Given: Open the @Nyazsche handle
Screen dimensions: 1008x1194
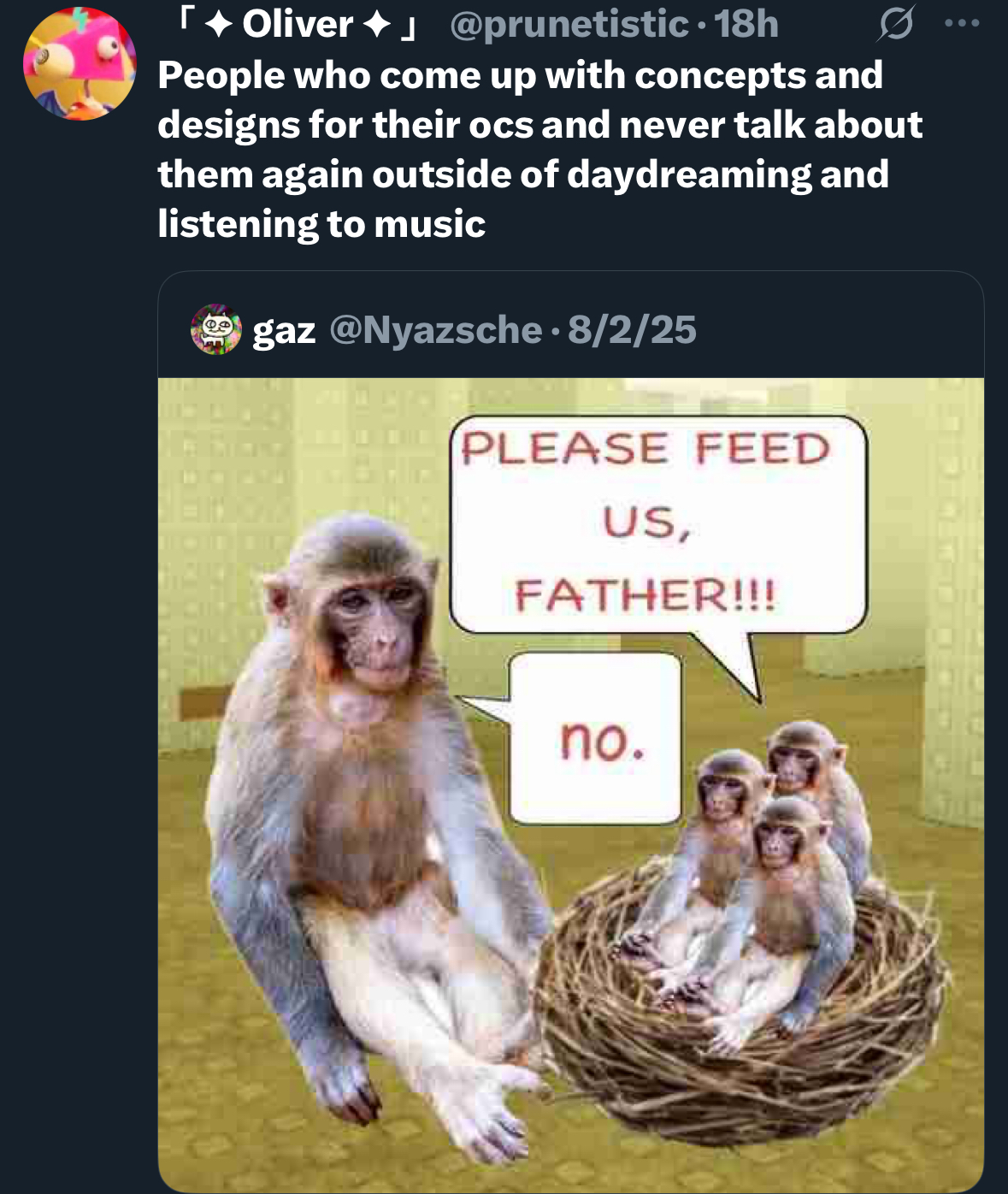Looking at the screenshot, I should (x=435, y=330).
